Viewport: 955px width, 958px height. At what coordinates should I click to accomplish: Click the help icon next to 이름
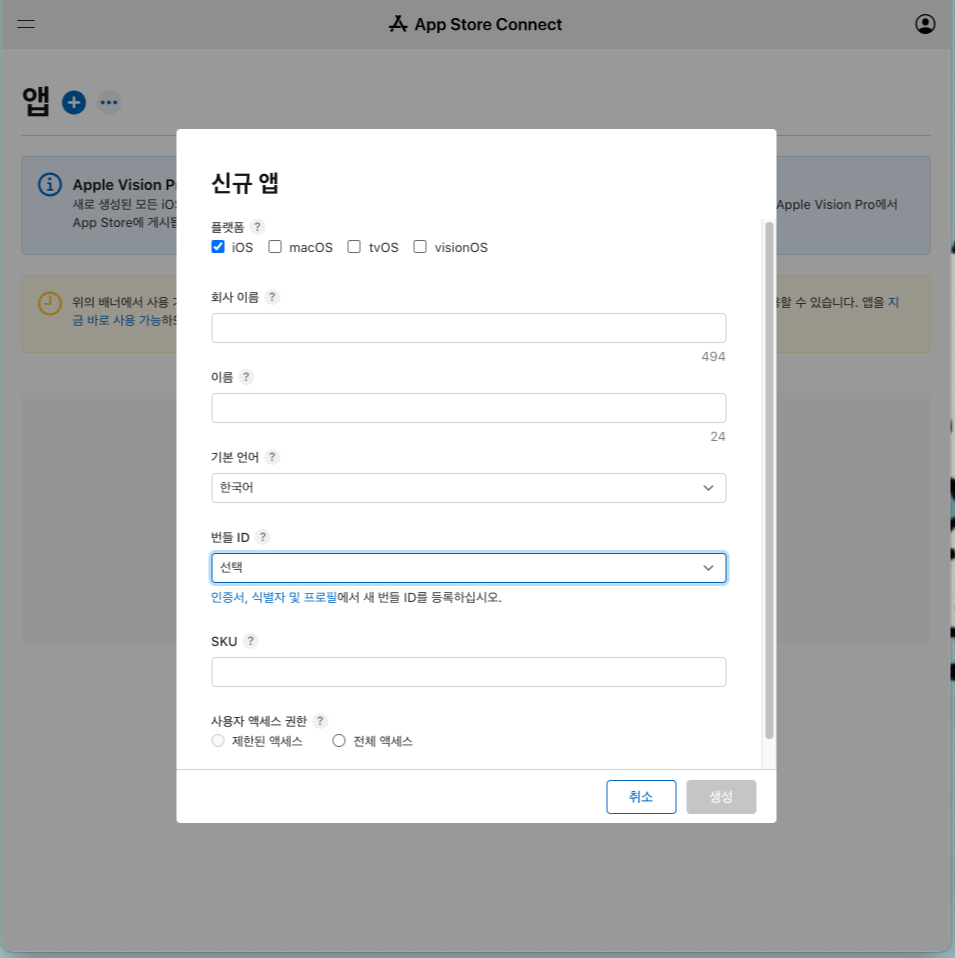246,377
